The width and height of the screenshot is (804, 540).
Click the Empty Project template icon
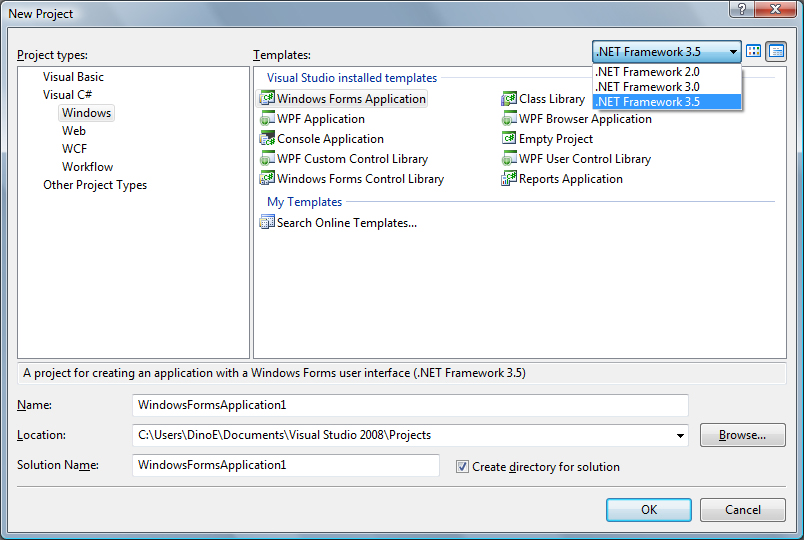pyautogui.click(x=509, y=139)
